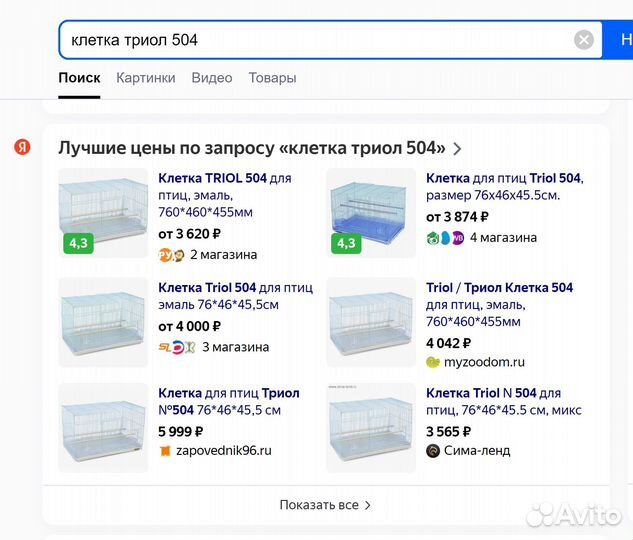Click the '2 магазина' text
The height and width of the screenshot is (540, 633).
224,255
